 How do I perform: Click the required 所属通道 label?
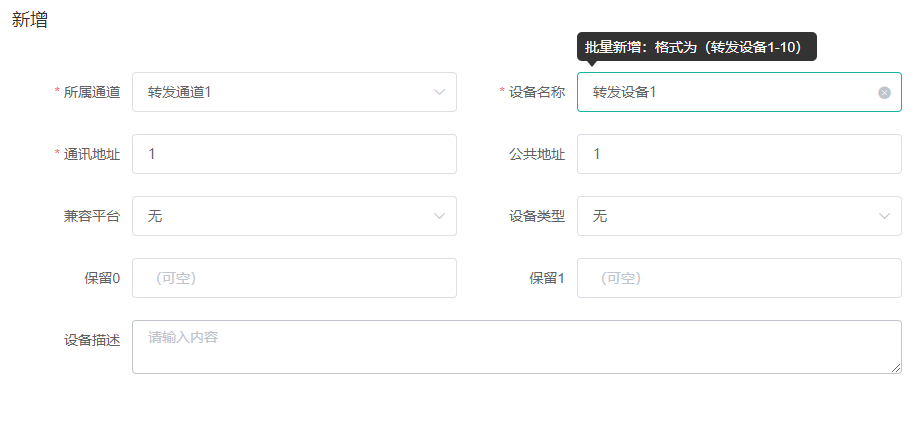click(87, 92)
